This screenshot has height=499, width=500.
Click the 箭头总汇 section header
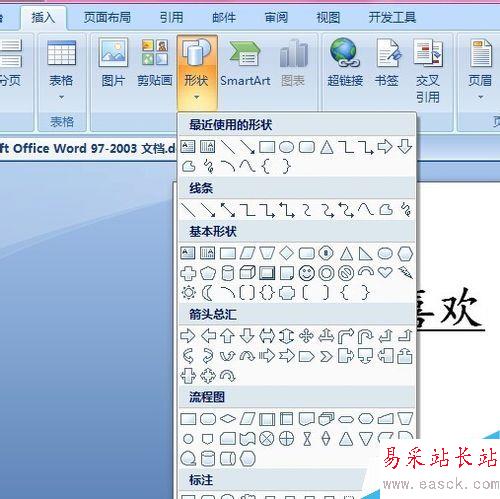213,314
